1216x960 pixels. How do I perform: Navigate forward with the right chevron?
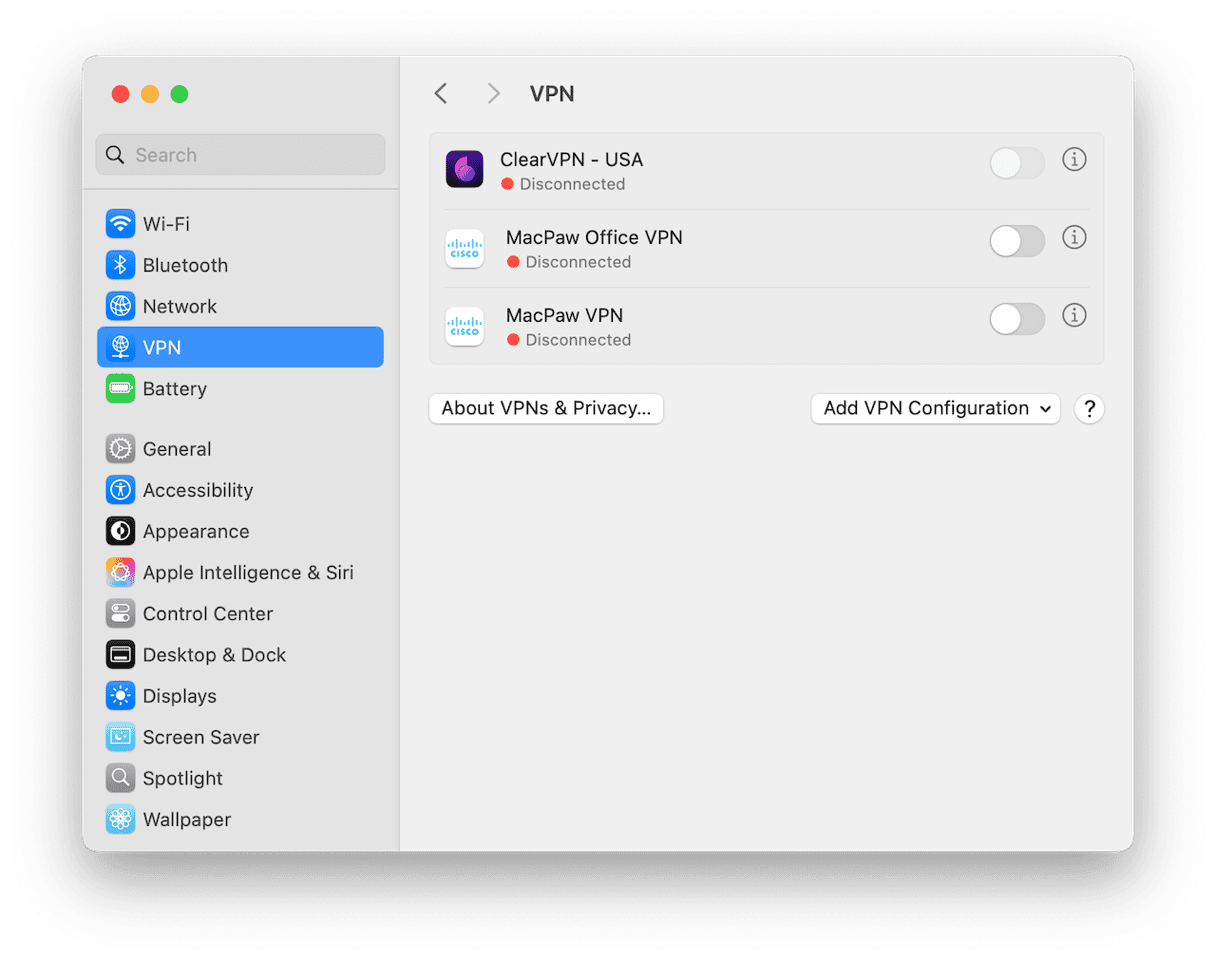pos(493,94)
